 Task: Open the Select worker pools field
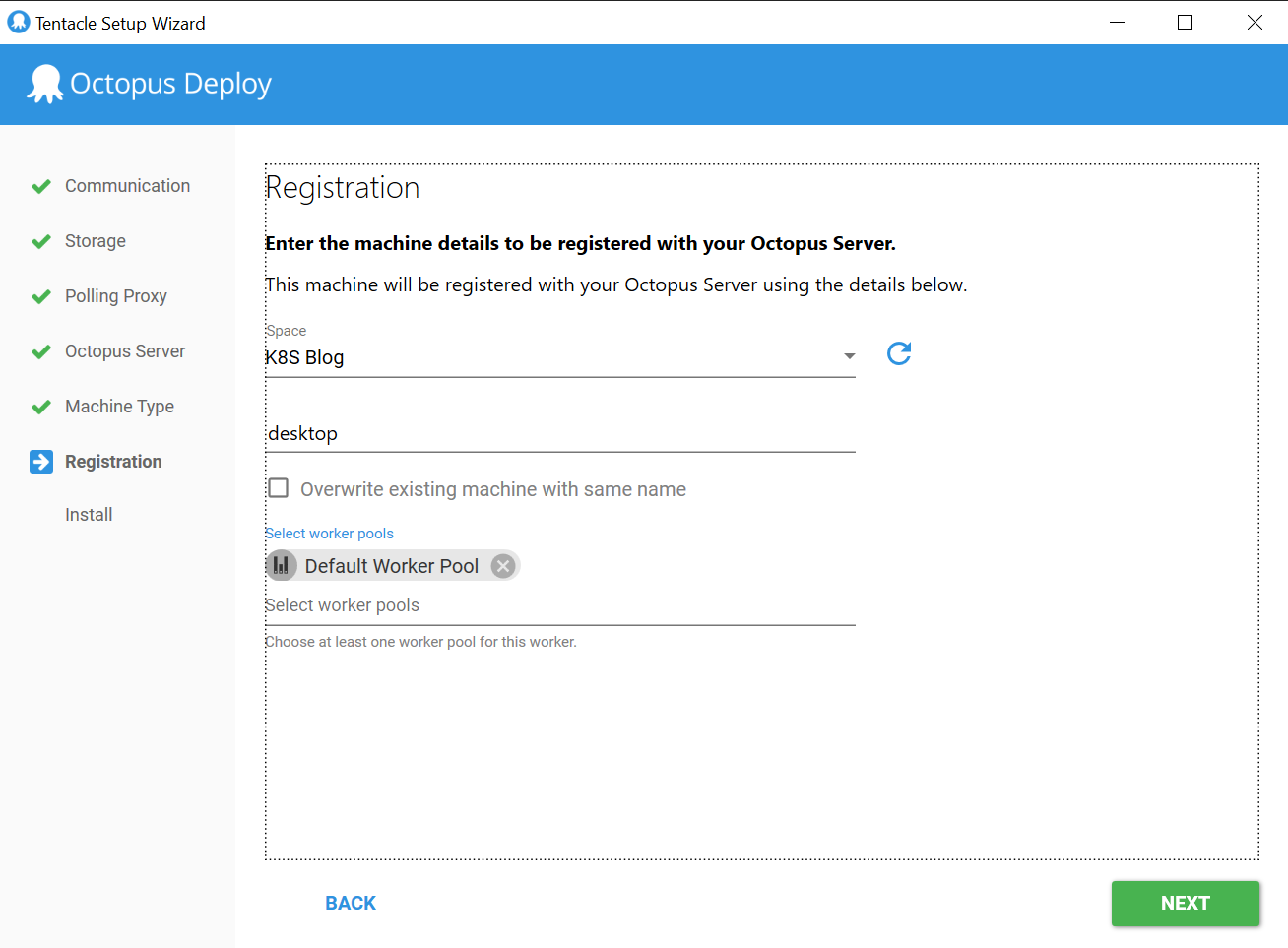point(559,605)
